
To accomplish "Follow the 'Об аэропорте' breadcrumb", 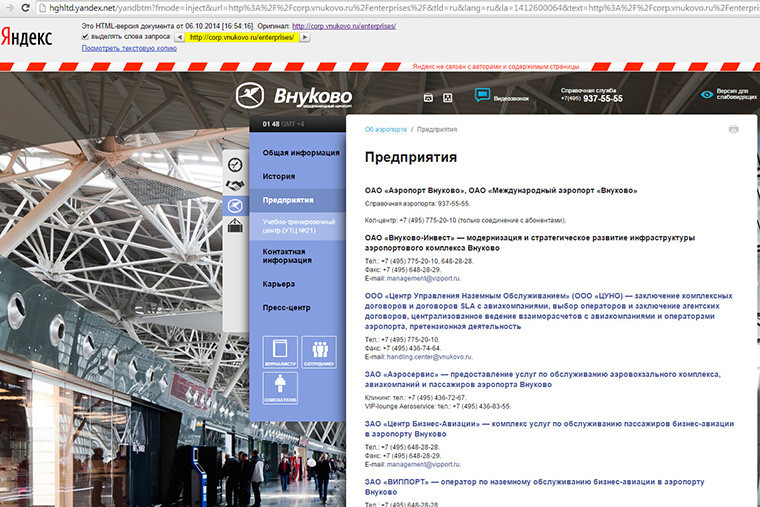I will point(386,129).
